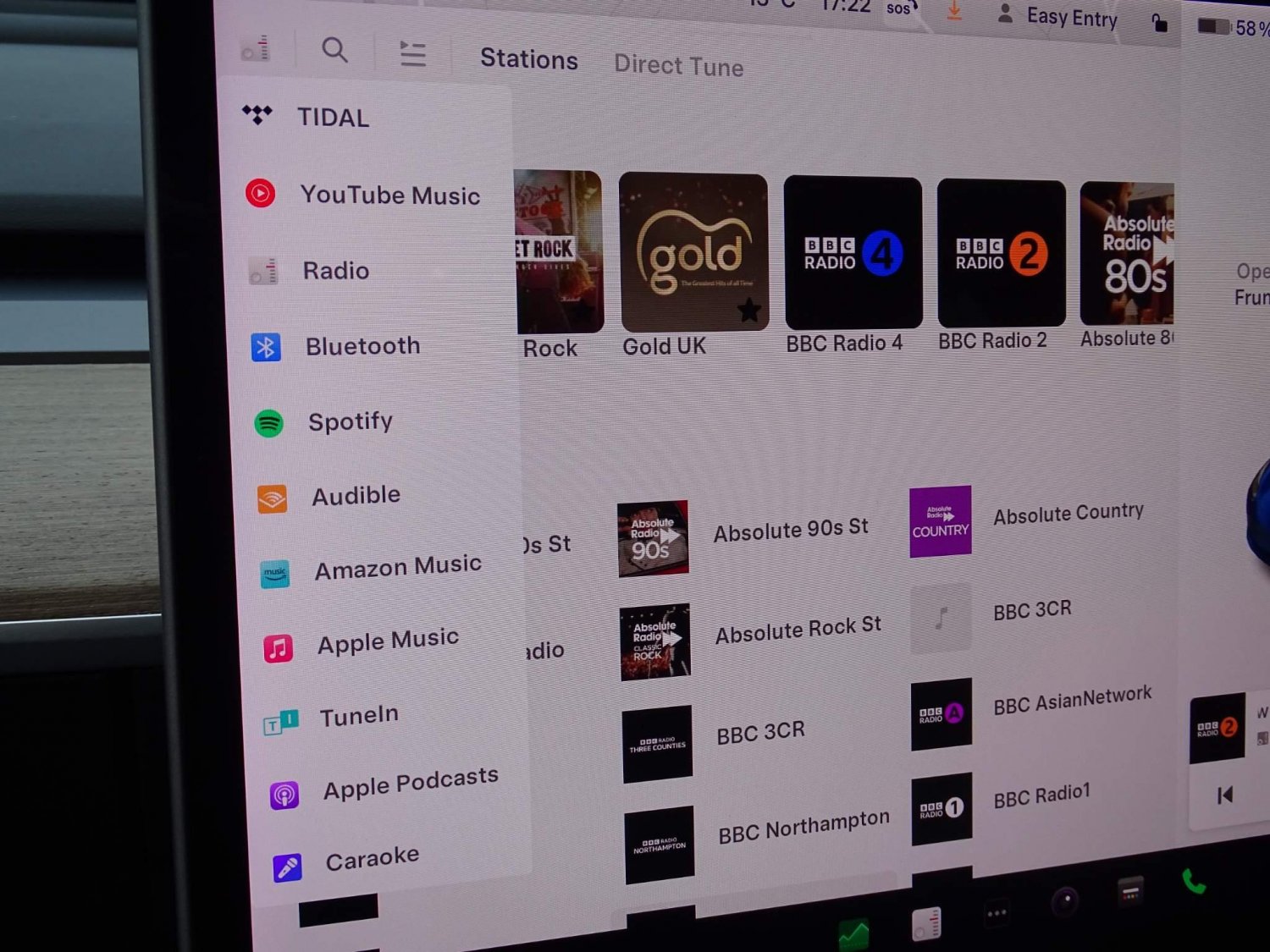Image resolution: width=1270 pixels, height=952 pixels.
Task: Tune to Absolute Country station
Action: [x=1027, y=520]
